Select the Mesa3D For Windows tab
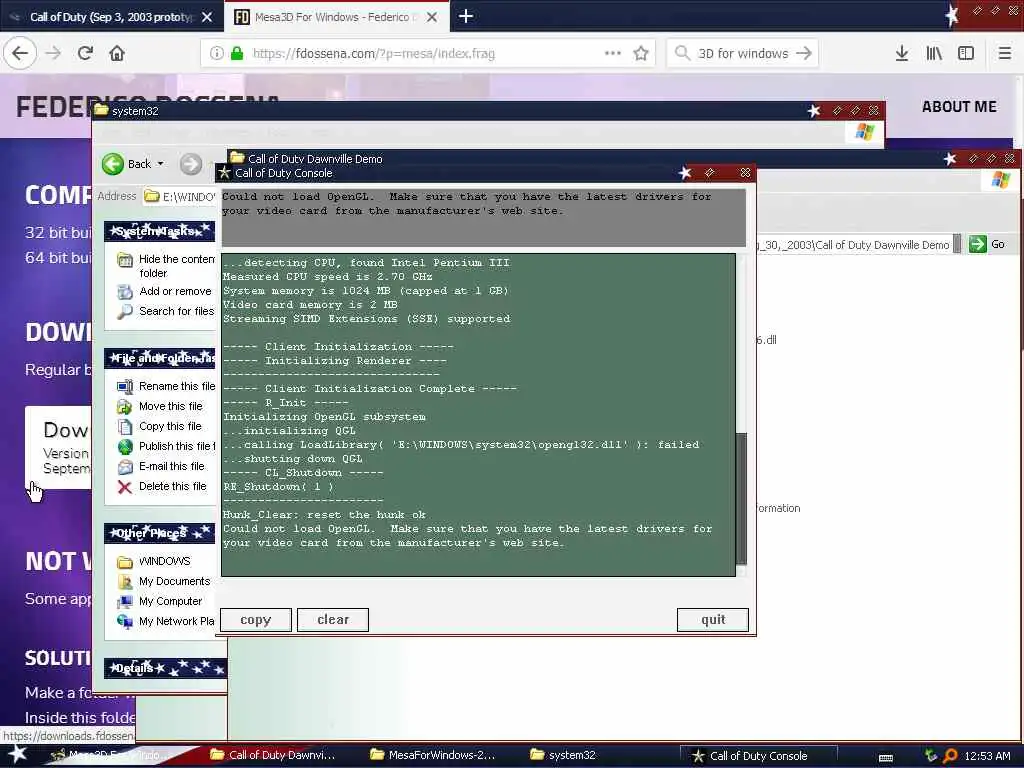This screenshot has height=768, width=1024. 337,17
